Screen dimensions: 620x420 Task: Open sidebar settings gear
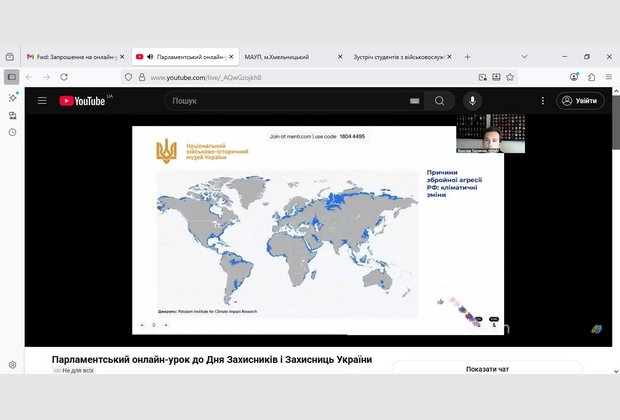[x=13, y=365]
